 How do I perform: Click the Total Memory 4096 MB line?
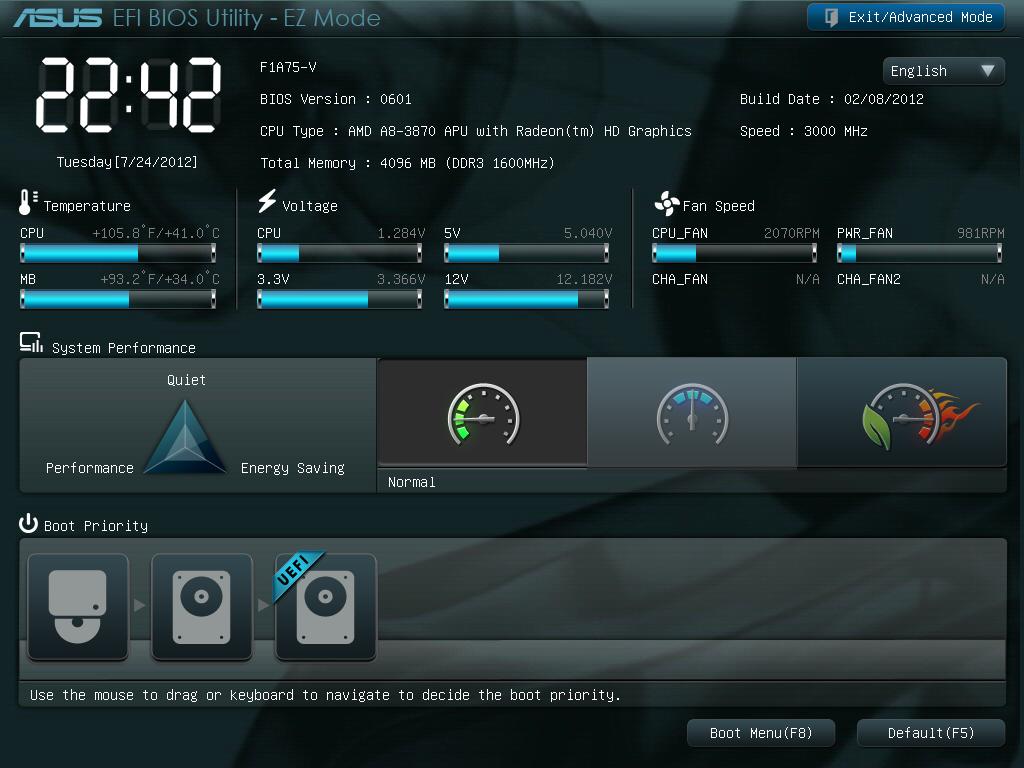coord(407,163)
